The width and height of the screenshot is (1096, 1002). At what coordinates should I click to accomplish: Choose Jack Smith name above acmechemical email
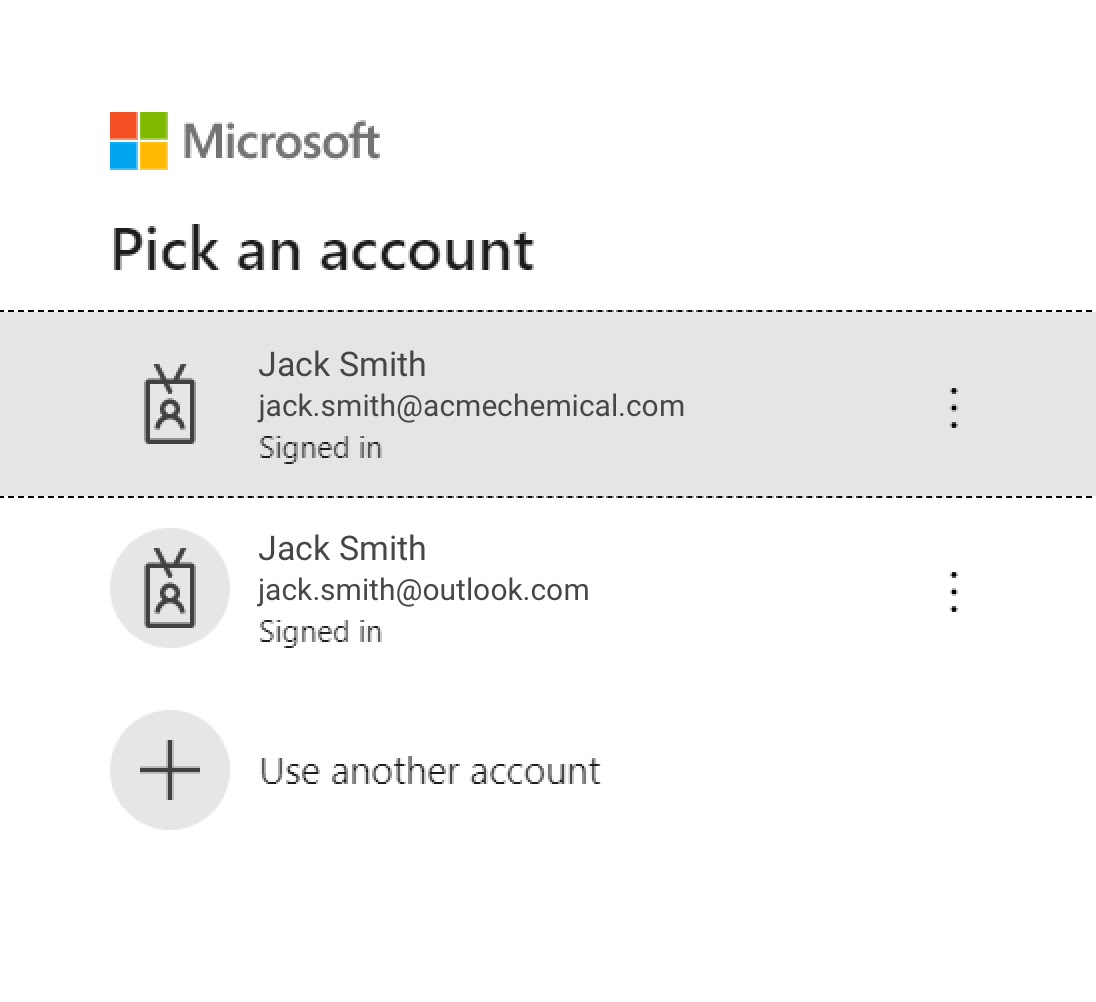pos(342,364)
